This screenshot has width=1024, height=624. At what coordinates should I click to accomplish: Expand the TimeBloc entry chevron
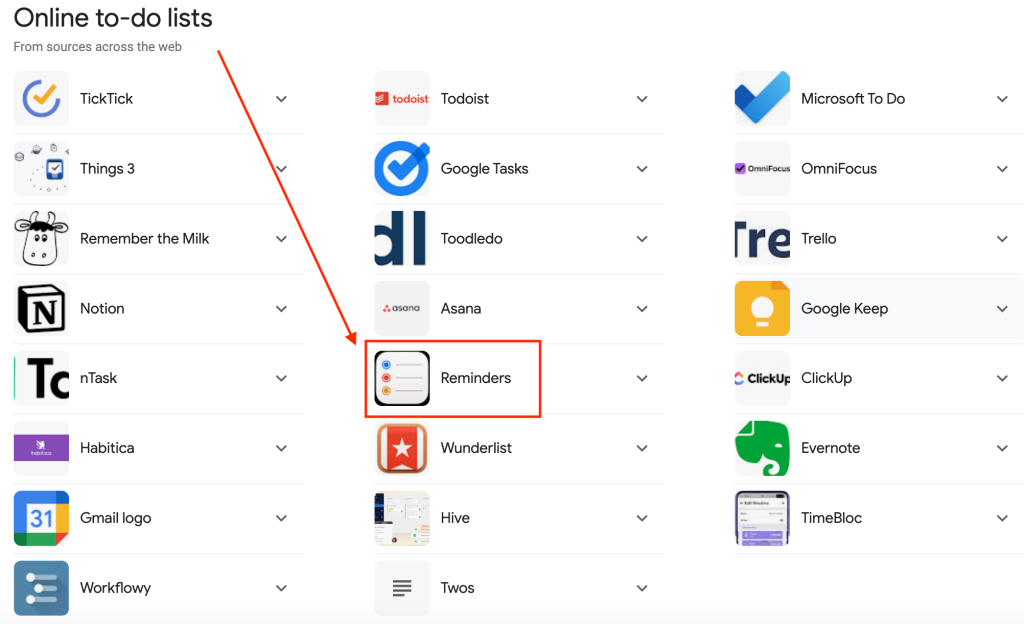click(x=1002, y=518)
